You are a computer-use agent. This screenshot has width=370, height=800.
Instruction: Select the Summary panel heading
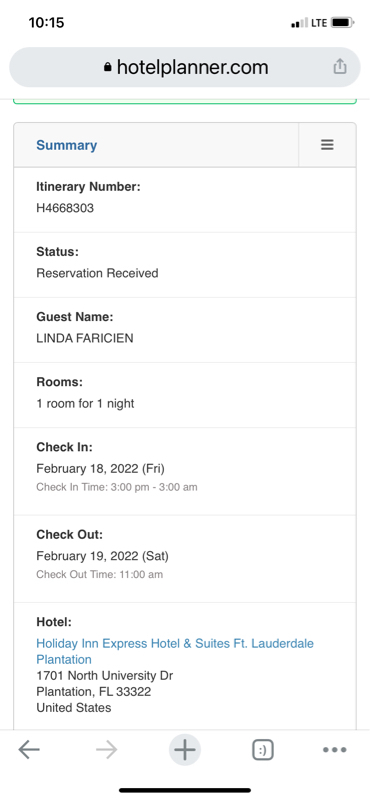[66, 145]
